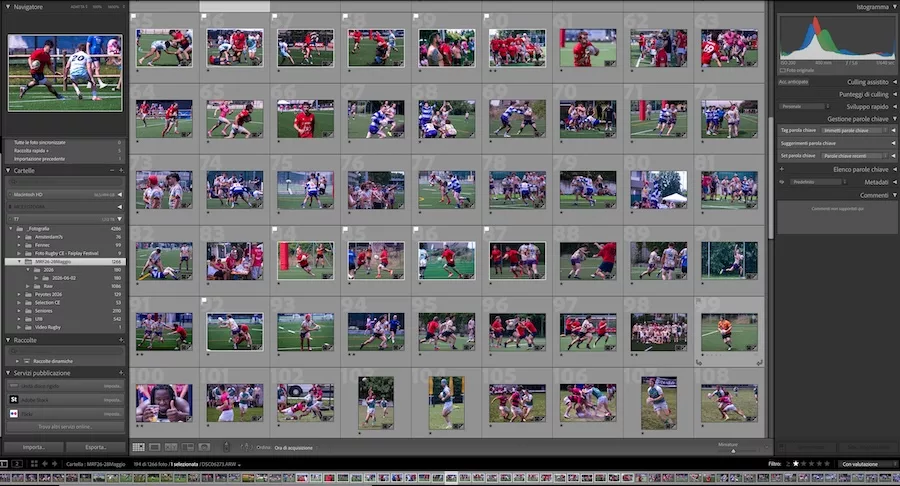
Task: Filter by one star in the Filtro bar
Action: click(796, 464)
